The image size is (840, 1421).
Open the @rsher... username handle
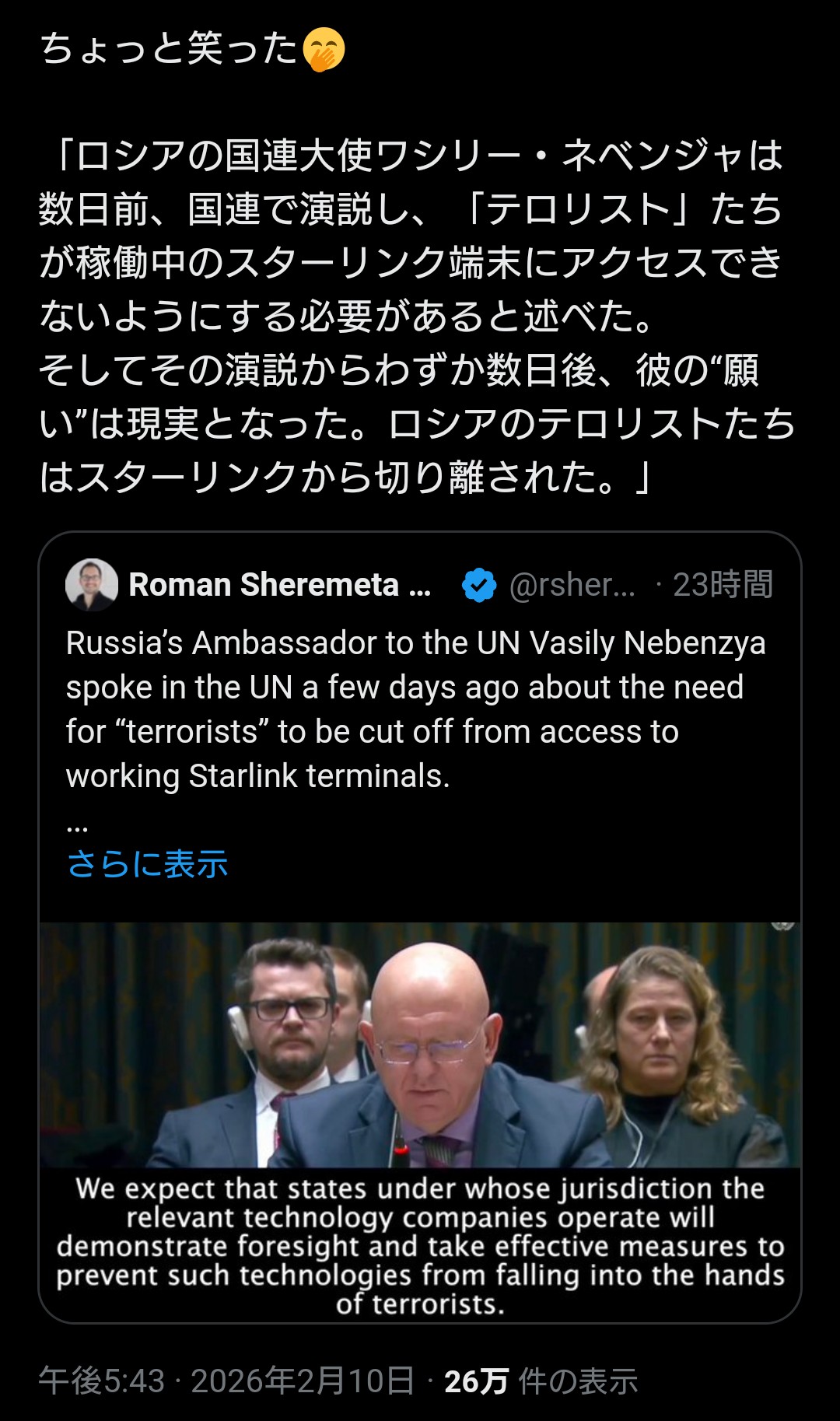point(572,585)
